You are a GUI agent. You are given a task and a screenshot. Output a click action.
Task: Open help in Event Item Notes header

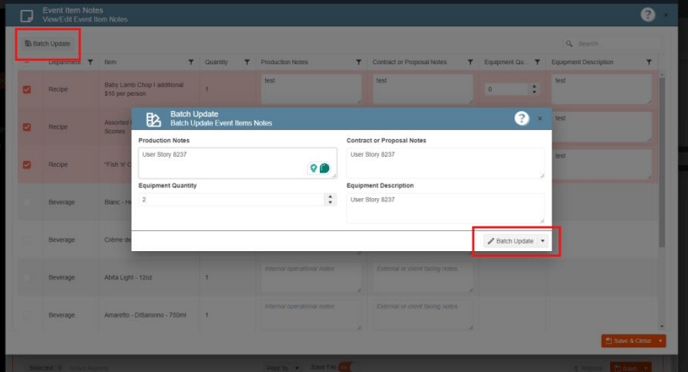point(648,14)
